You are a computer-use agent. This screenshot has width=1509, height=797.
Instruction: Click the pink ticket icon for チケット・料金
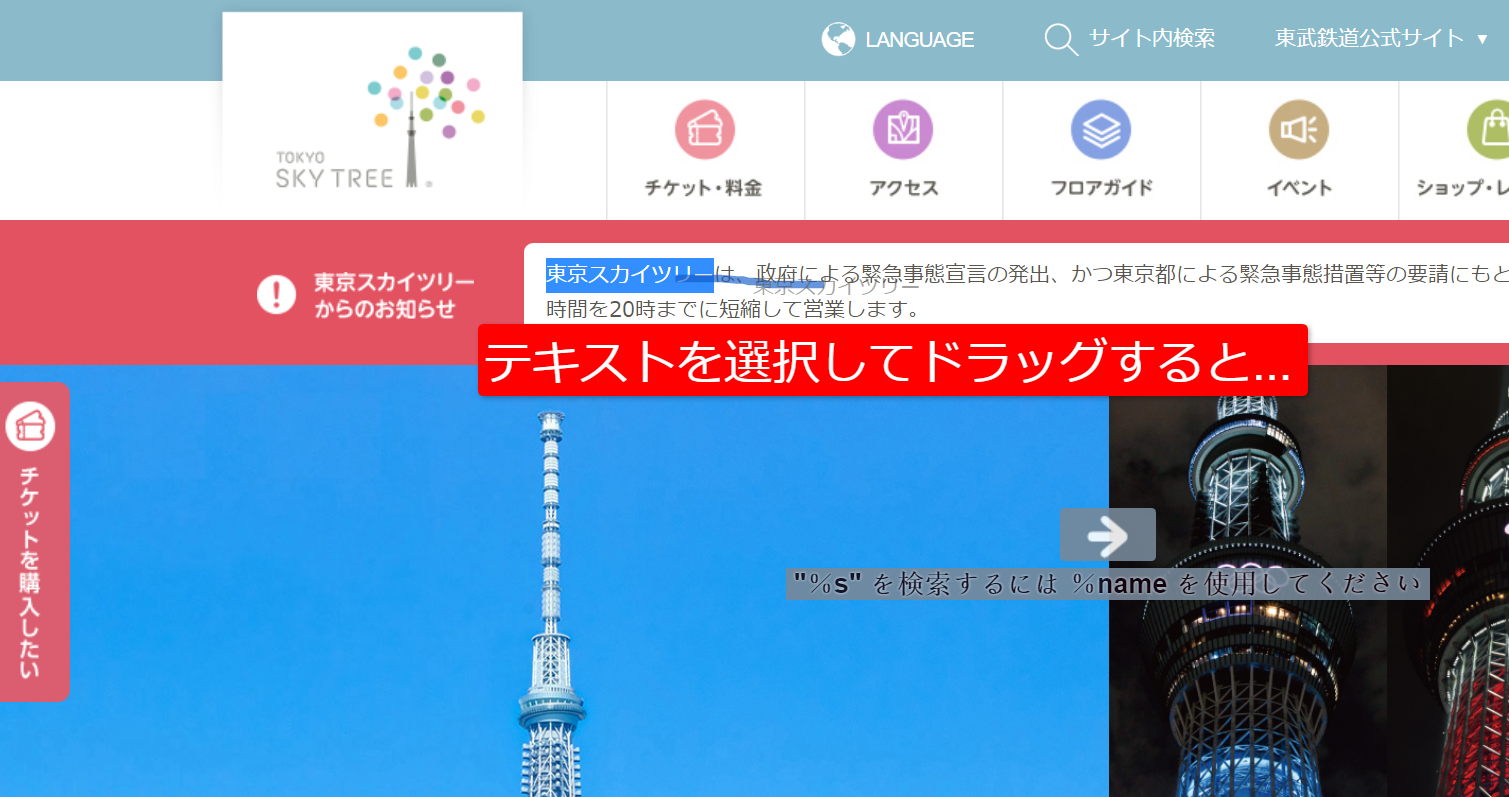[705, 130]
